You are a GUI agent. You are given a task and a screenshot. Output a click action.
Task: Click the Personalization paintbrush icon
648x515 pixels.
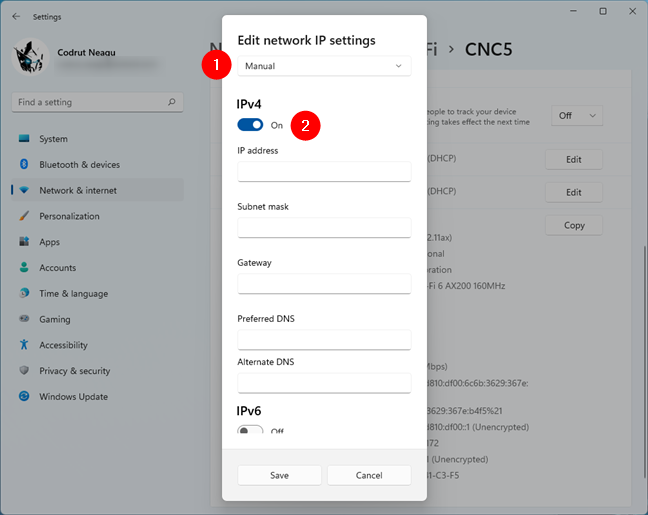click(24, 216)
